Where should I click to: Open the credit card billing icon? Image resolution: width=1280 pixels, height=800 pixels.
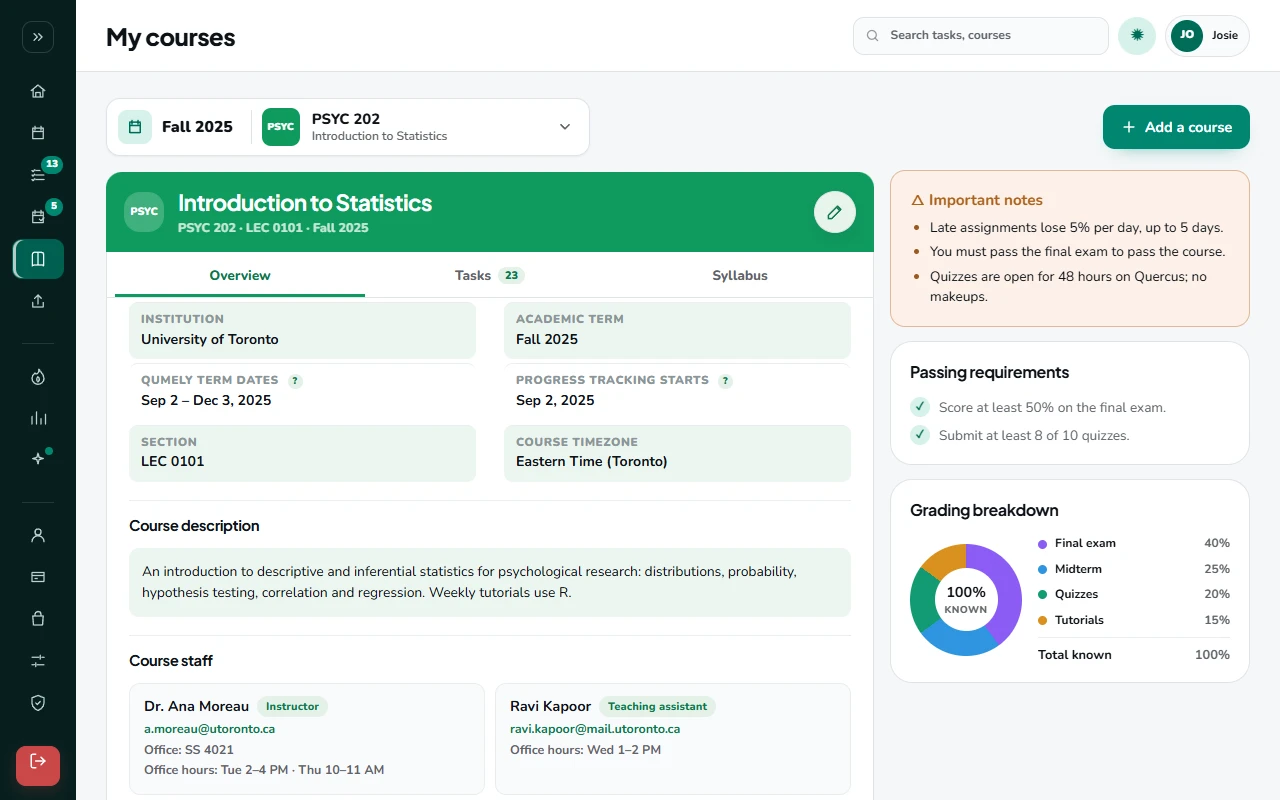[38, 577]
